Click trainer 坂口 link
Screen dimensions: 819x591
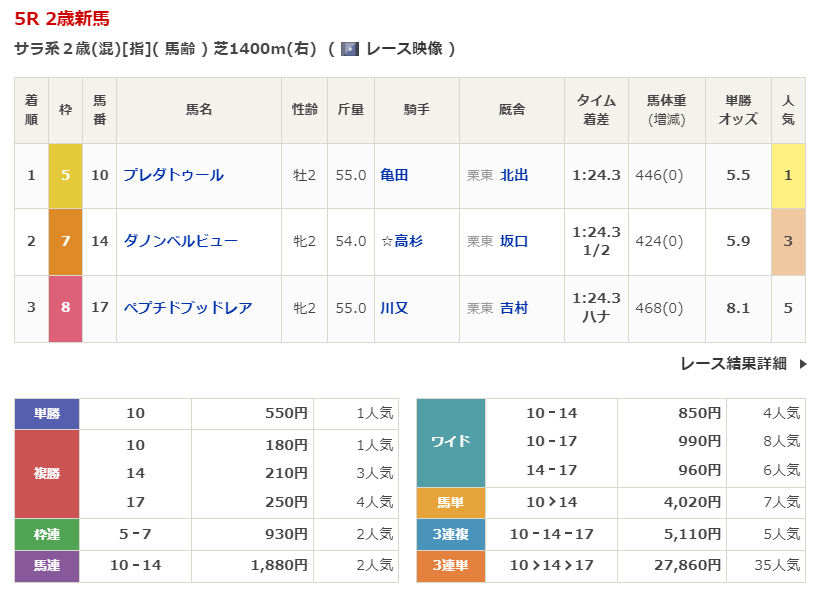pyautogui.click(x=514, y=241)
